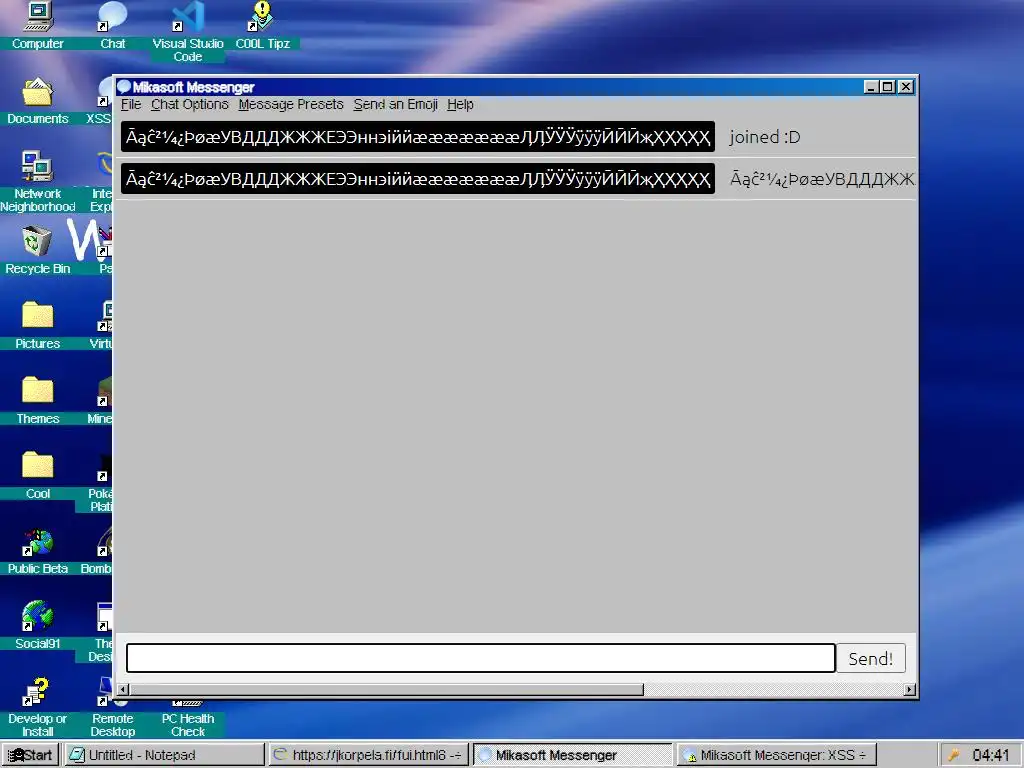This screenshot has height=768, width=1024.
Task: Maximize the Mikasoft Messenger window
Action: pyautogui.click(x=888, y=87)
